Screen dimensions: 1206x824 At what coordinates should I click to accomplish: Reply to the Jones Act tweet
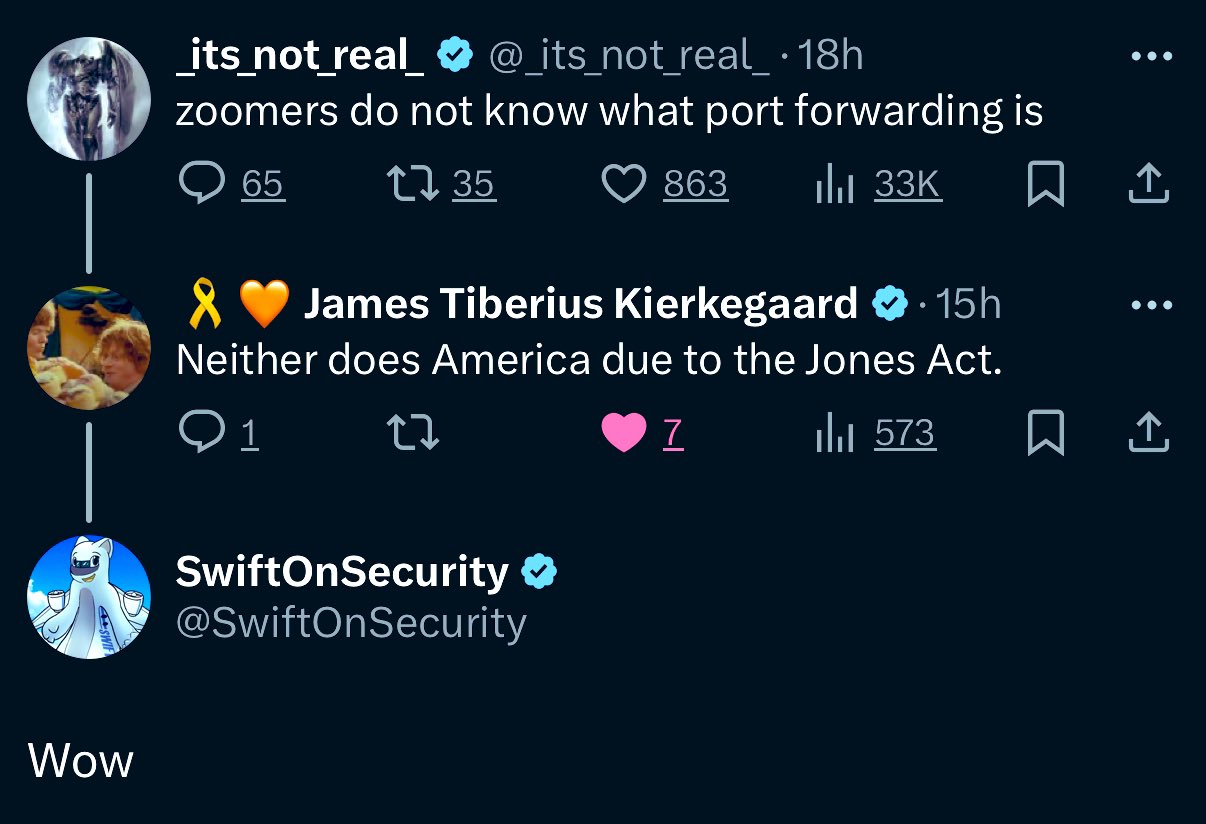coord(200,433)
